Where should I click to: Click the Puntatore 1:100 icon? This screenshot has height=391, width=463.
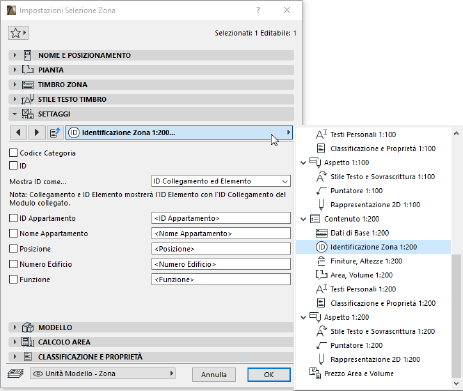click(x=321, y=191)
